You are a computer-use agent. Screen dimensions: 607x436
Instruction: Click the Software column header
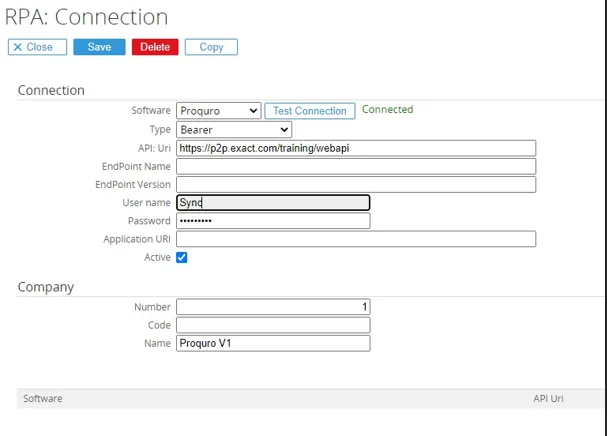43,398
